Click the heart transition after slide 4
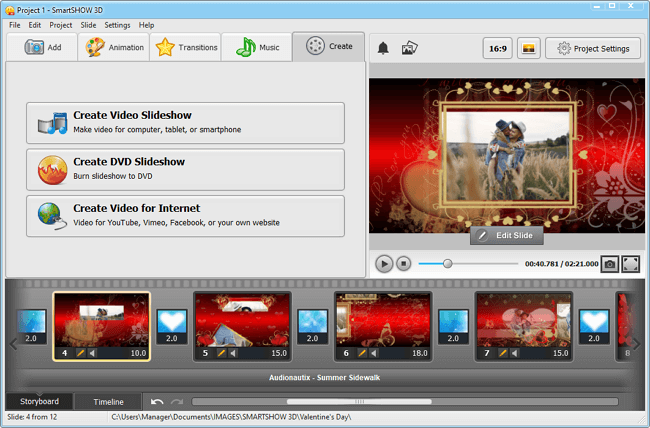 click(172, 326)
